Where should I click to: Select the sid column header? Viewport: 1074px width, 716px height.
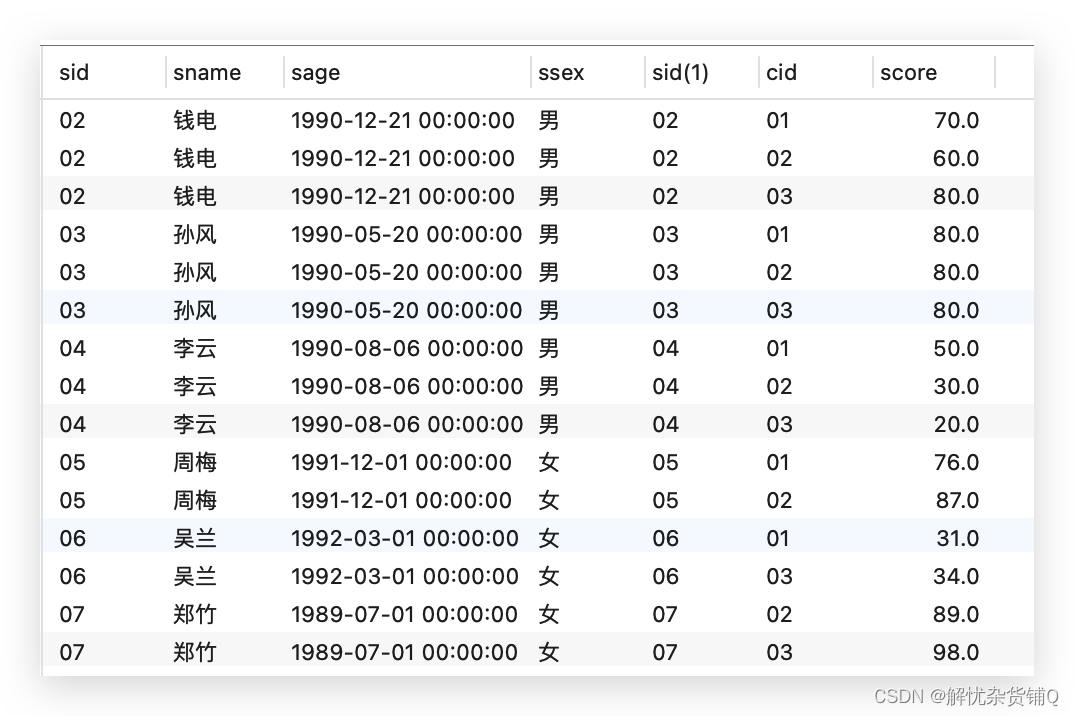click(74, 73)
